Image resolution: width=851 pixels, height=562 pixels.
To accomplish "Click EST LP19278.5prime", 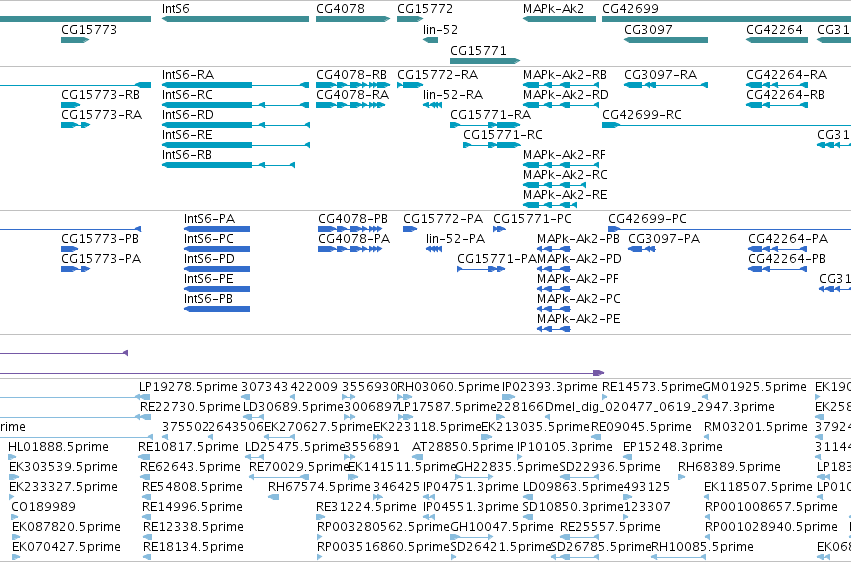I will coord(188,387).
